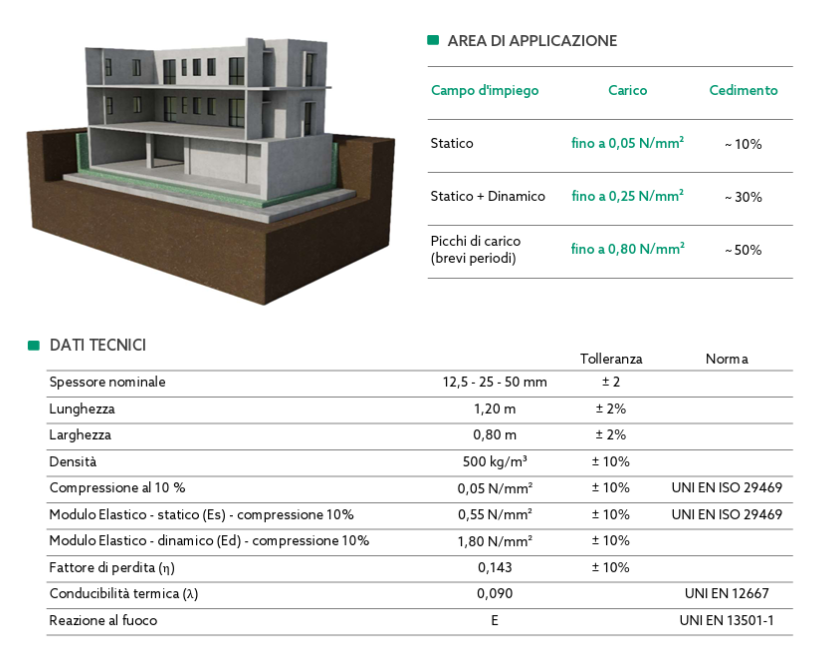The height and width of the screenshot is (657, 820).
Task: Click the Campo d'impiego column header
Action: pyautogui.click(x=485, y=90)
